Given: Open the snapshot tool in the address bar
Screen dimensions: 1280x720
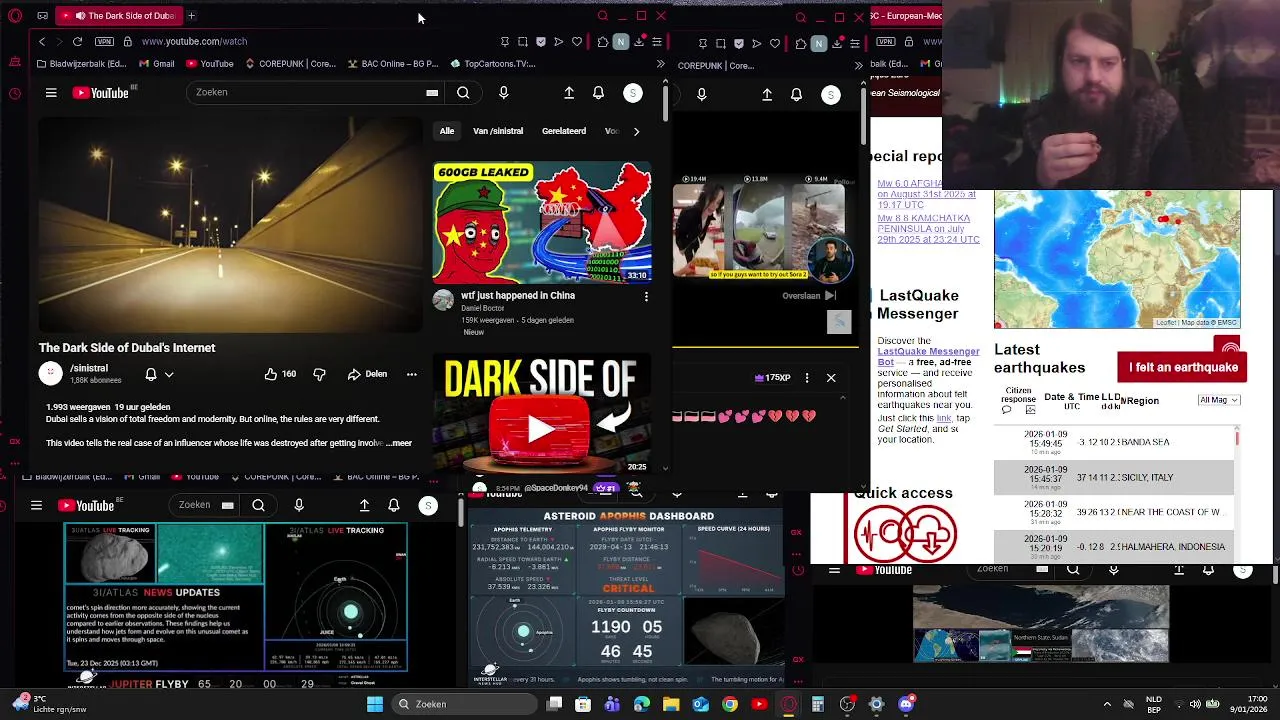Looking at the screenshot, I should click(x=523, y=42).
